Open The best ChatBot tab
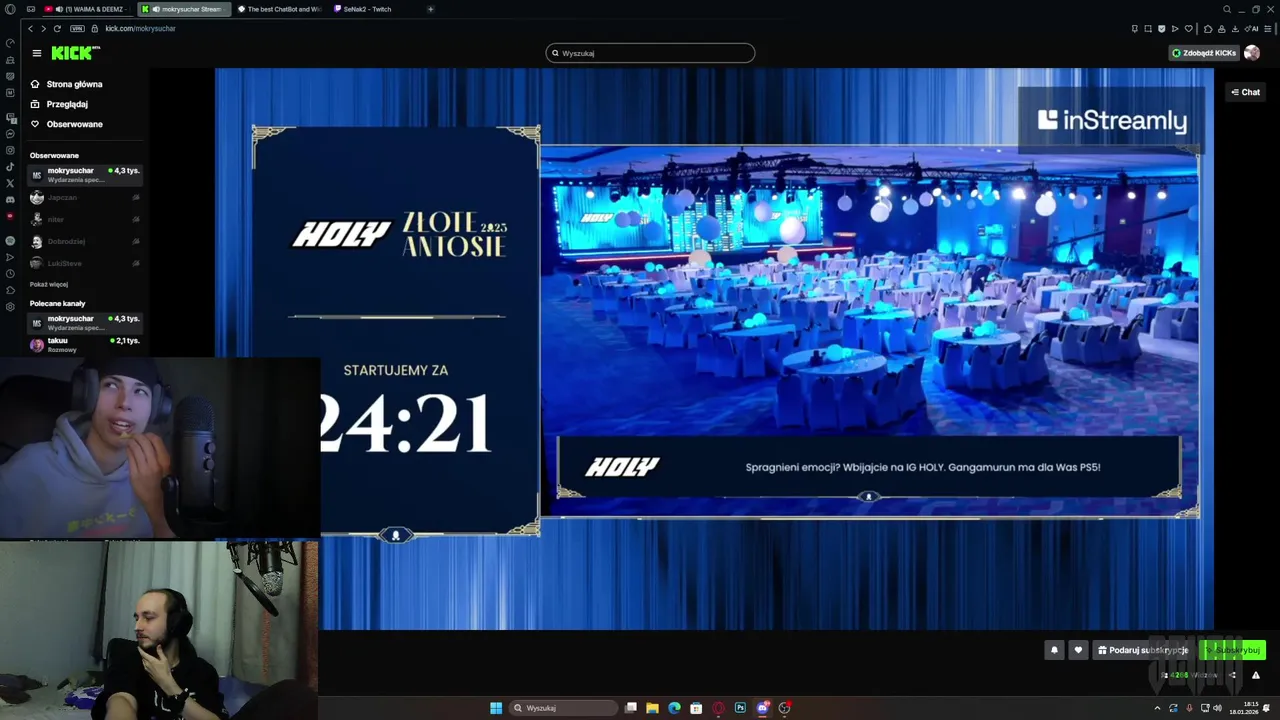Screen dimensions: 1280x720 280,9
